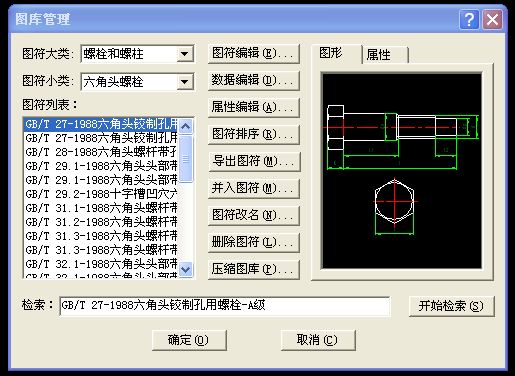Screen dimensions: 515x376
Task: Confirm with 确定(O) button
Action: 189,340
